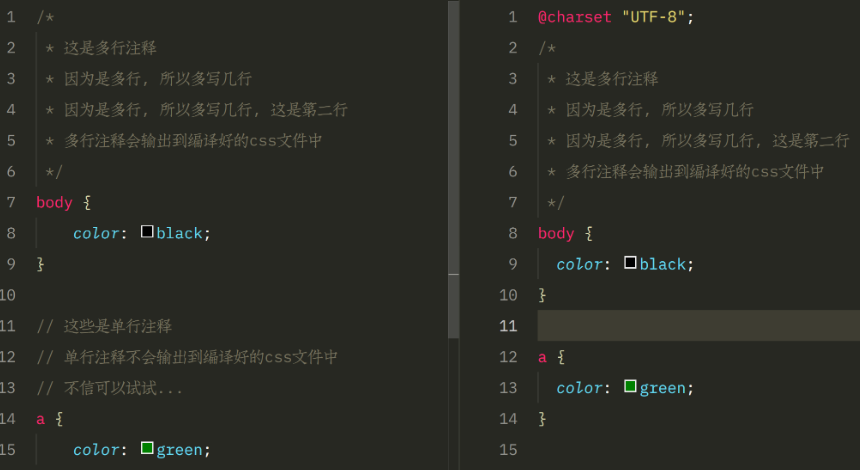860x470 pixels.
Task: Click the 'a' selector on left line 14
Action: click(x=41, y=419)
